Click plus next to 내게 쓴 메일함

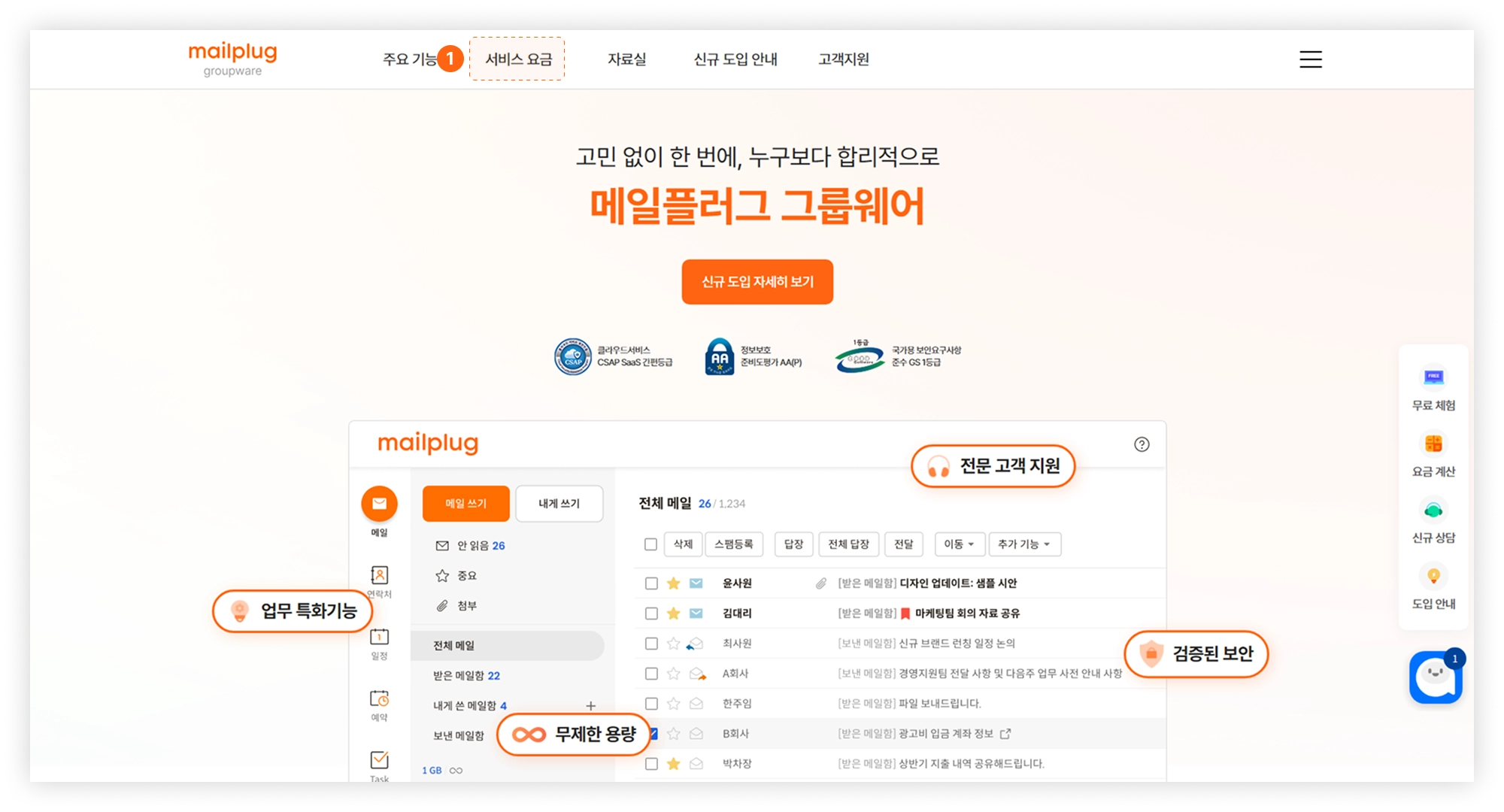pos(590,706)
